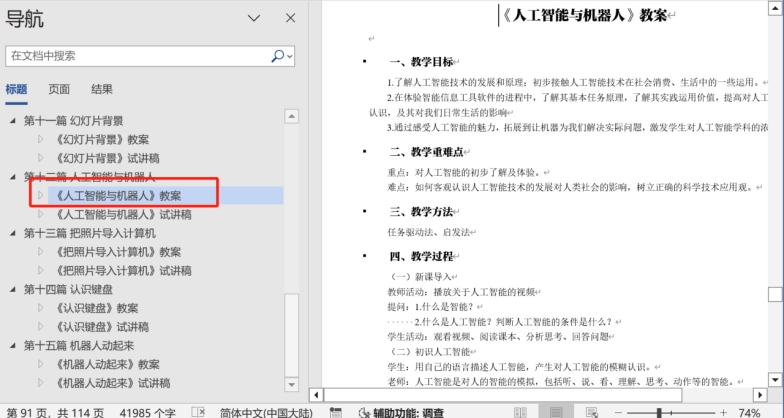Click the zoom in plus icon
The width and height of the screenshot is (784, 418).
(x=725, y=412)
